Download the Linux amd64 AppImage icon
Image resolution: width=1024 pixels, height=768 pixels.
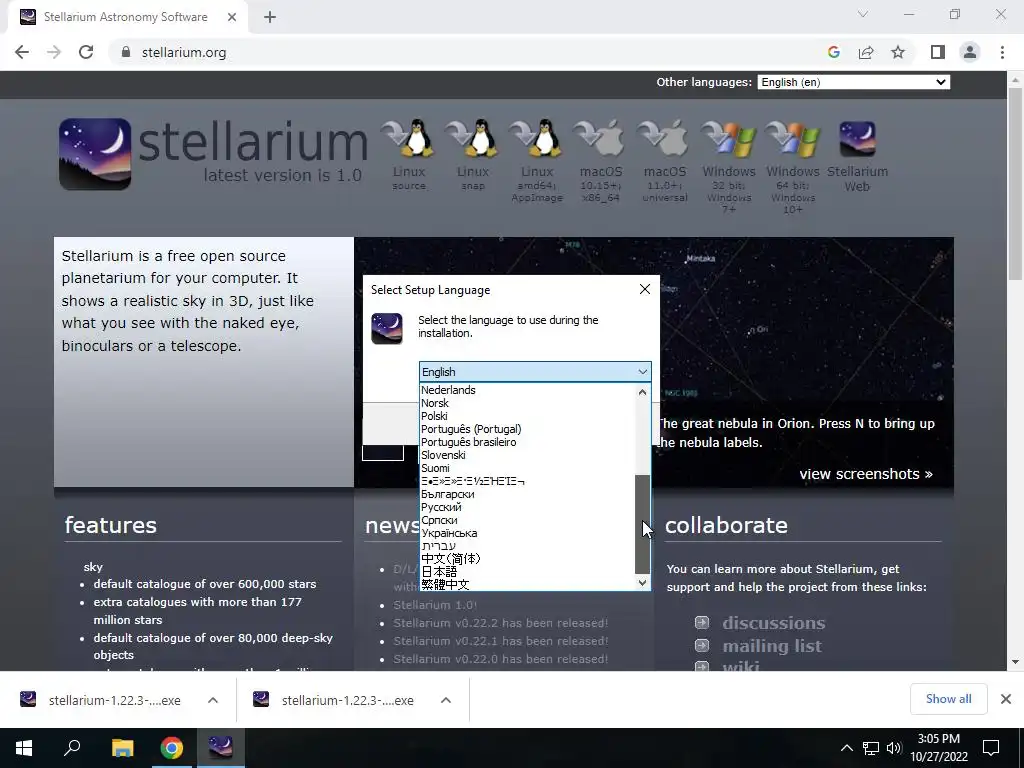click(537, 138)
